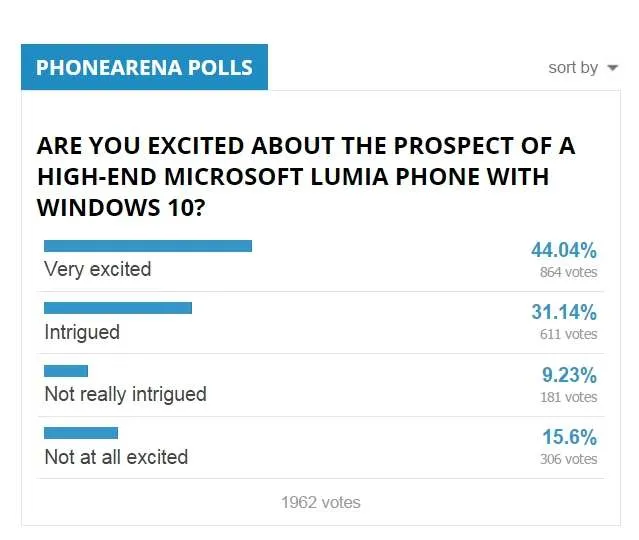Click the 1962 votes total

point(321,502)
